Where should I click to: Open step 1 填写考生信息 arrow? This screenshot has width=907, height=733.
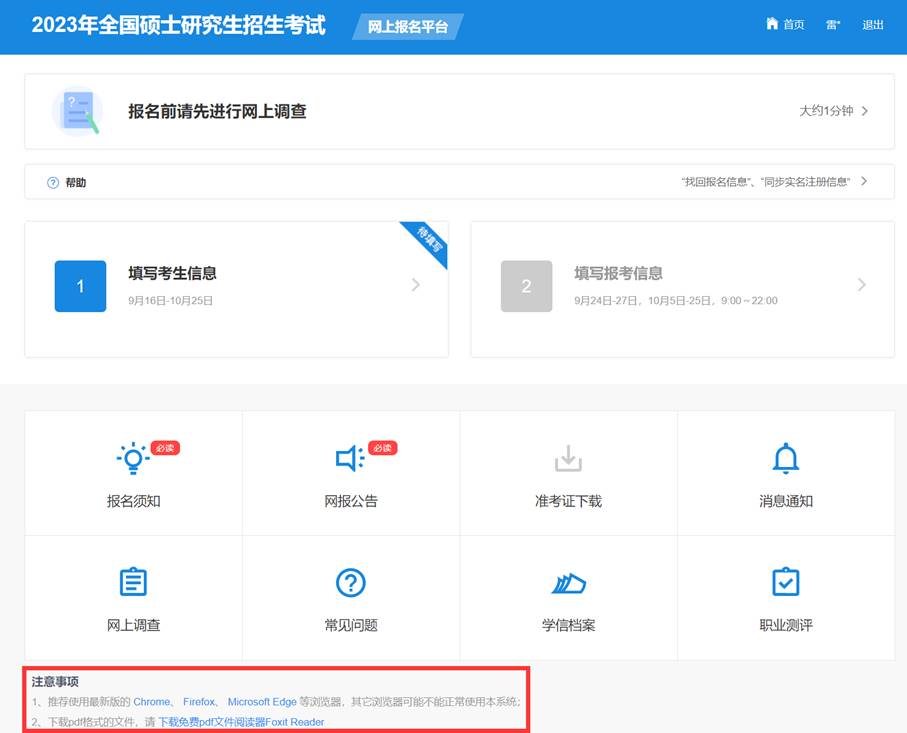[416, 285]
